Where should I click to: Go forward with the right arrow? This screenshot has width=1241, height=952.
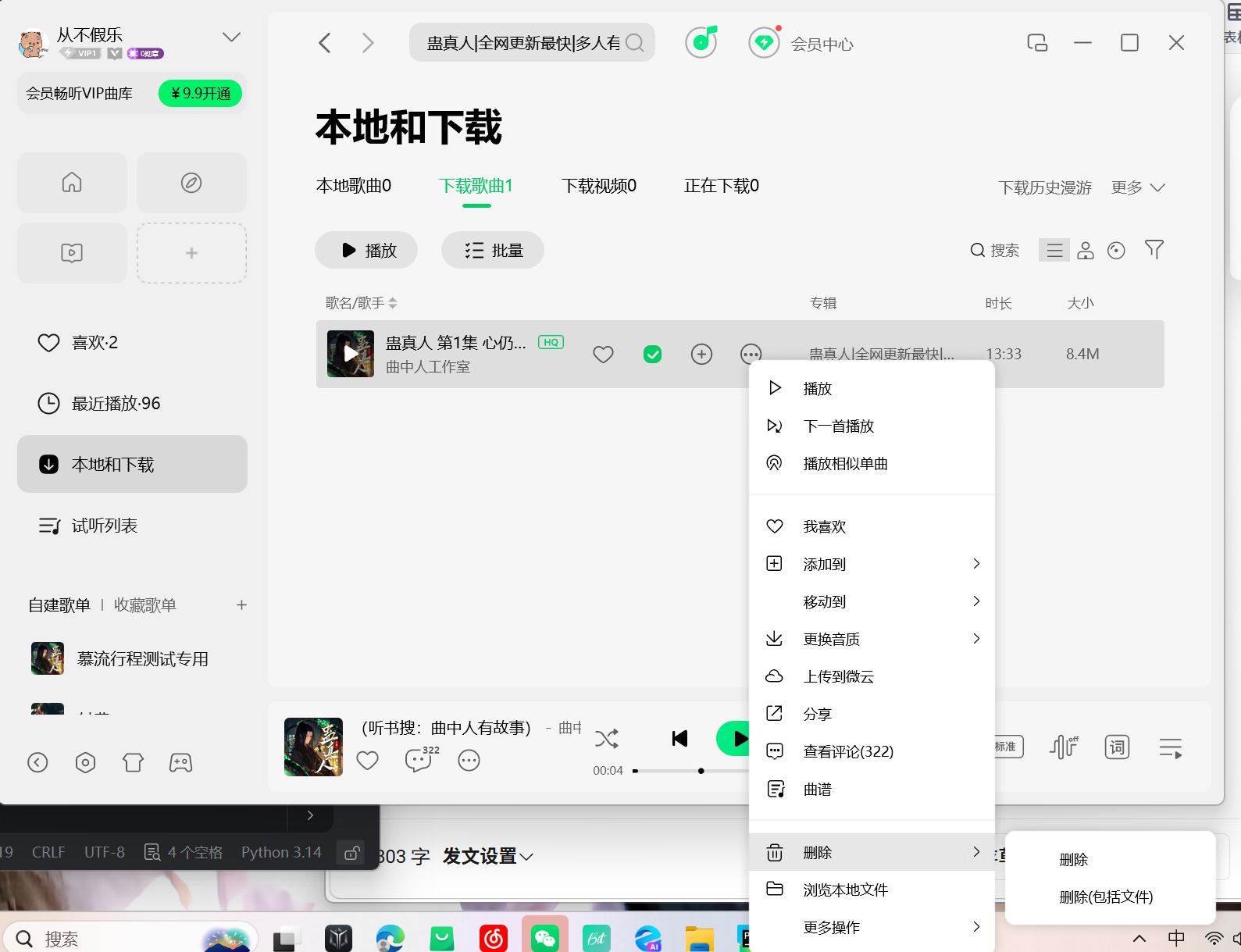(368, 43)
